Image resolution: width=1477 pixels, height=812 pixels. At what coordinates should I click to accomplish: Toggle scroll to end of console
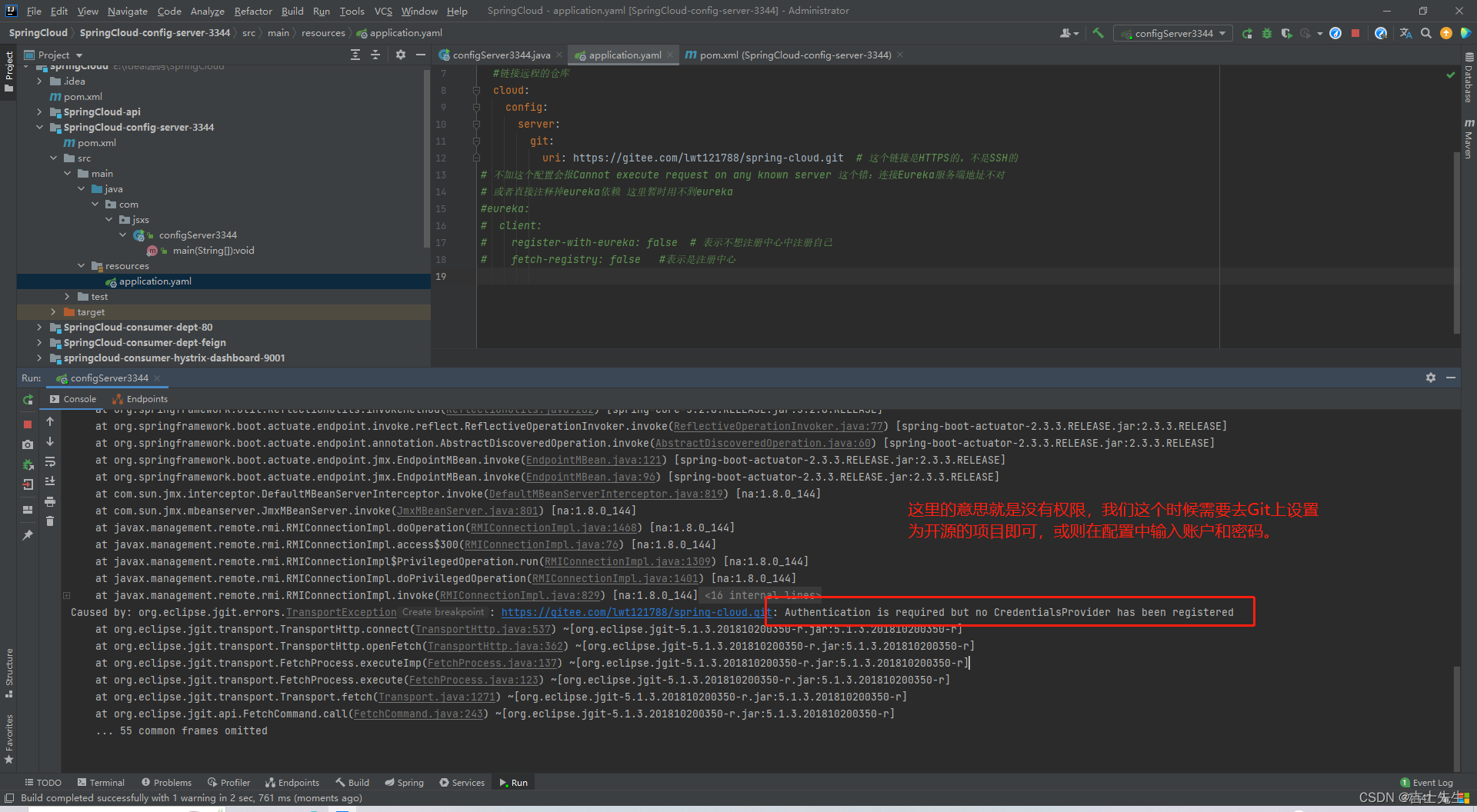tap(50, 481)
